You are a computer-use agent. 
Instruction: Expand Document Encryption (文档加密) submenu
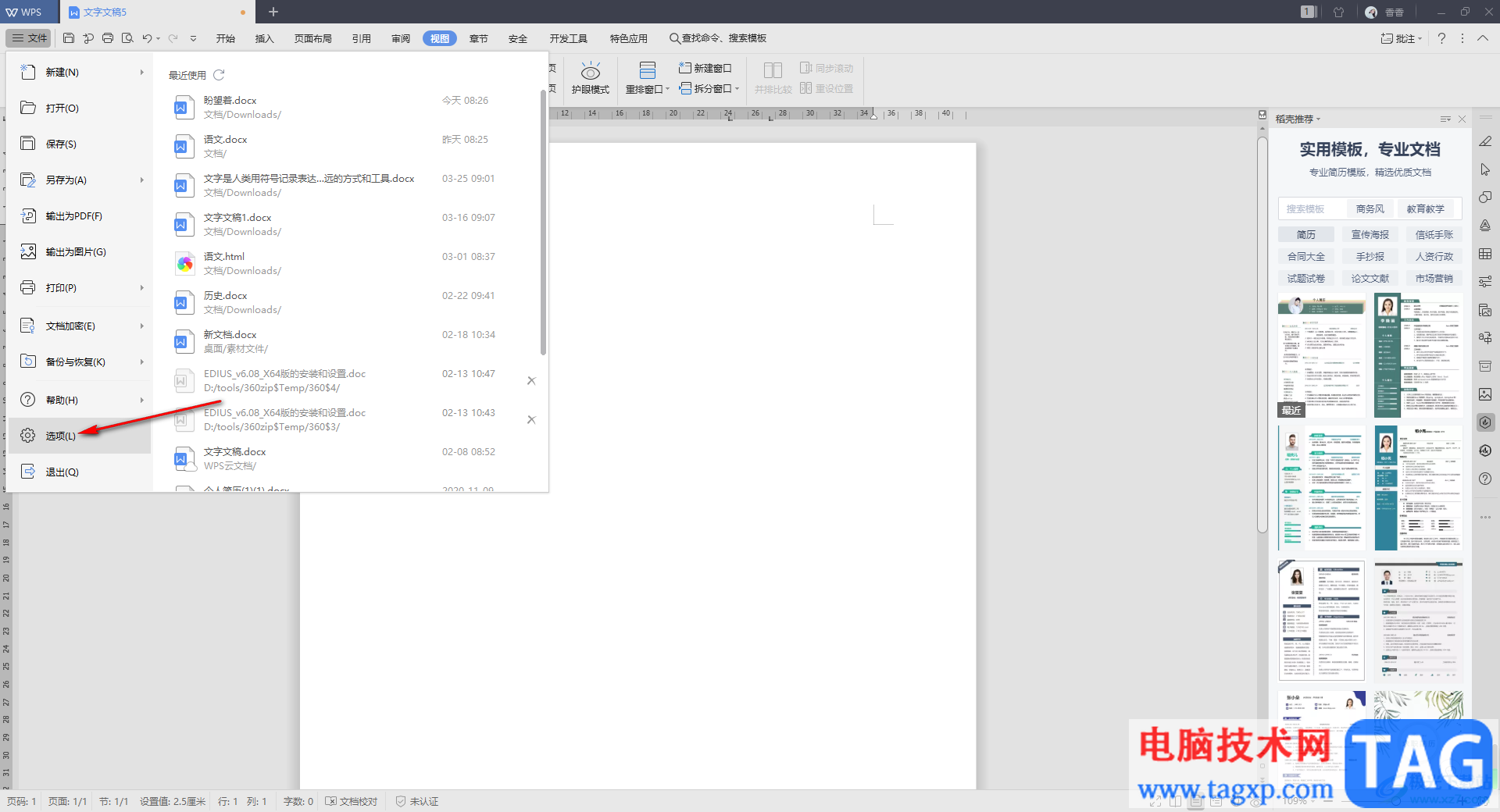pyautogui.click(x=142, y=326)
